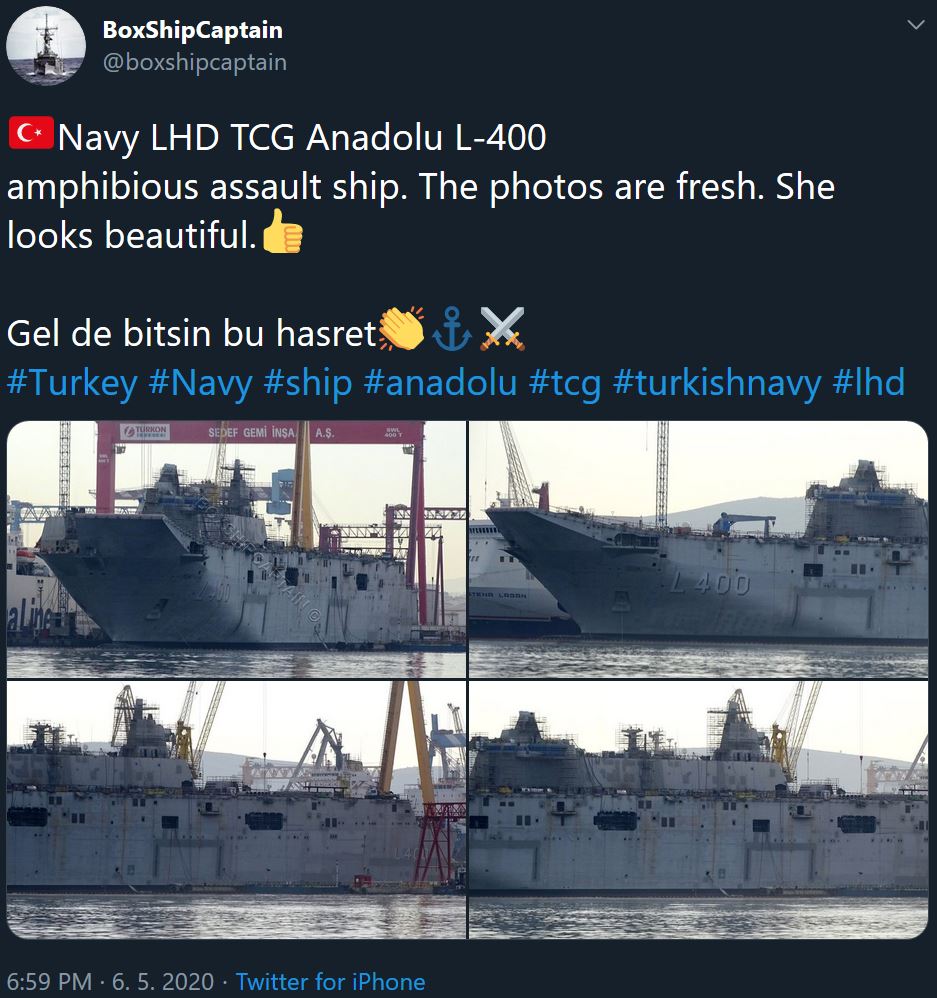Select the #tcg hashtag

[565, 383]
